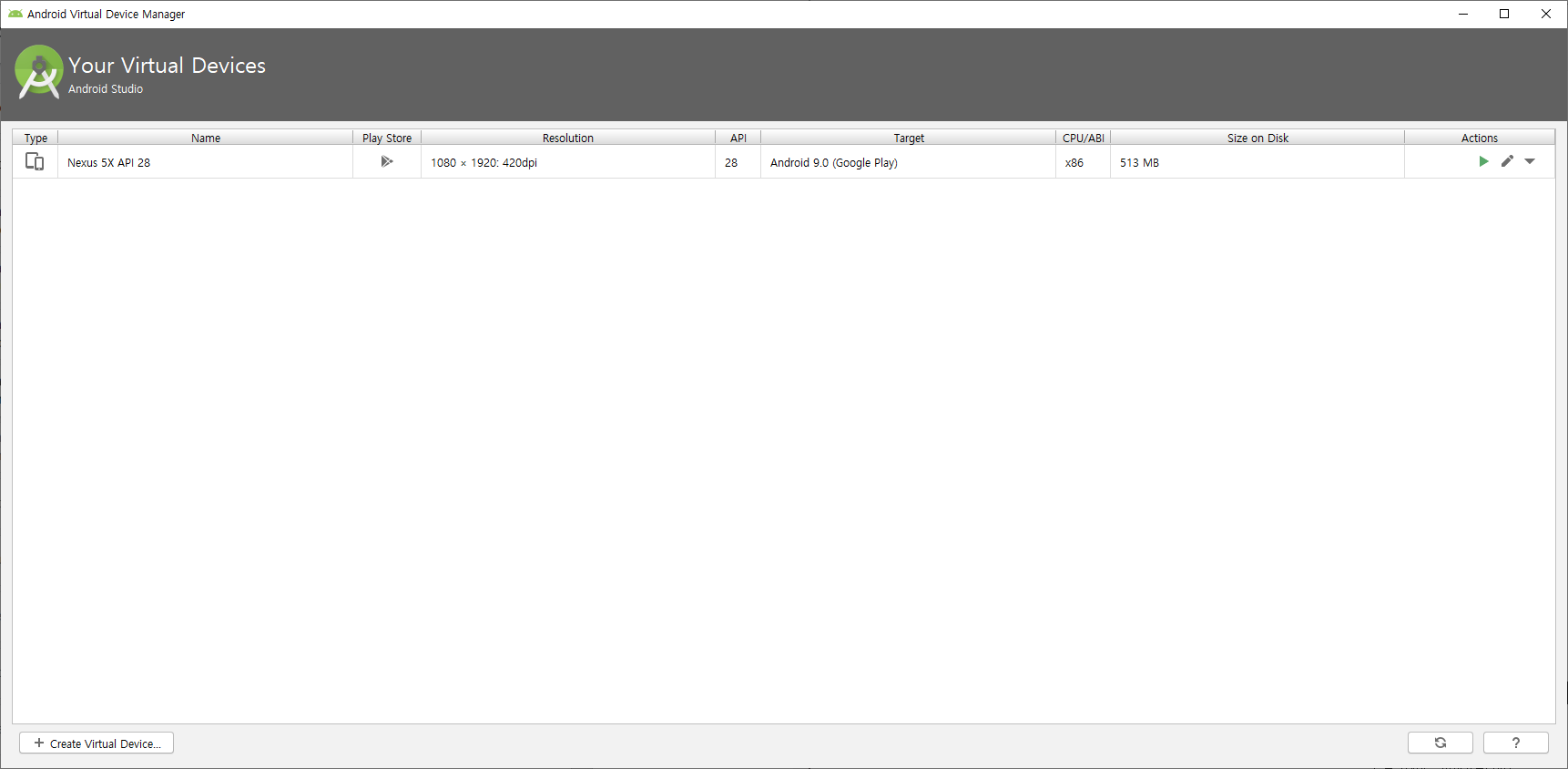Image resolution: width=1568 pixels, height=769 pixels.
Task: Sort by the Type column header
Action: [x=36, y=138]
